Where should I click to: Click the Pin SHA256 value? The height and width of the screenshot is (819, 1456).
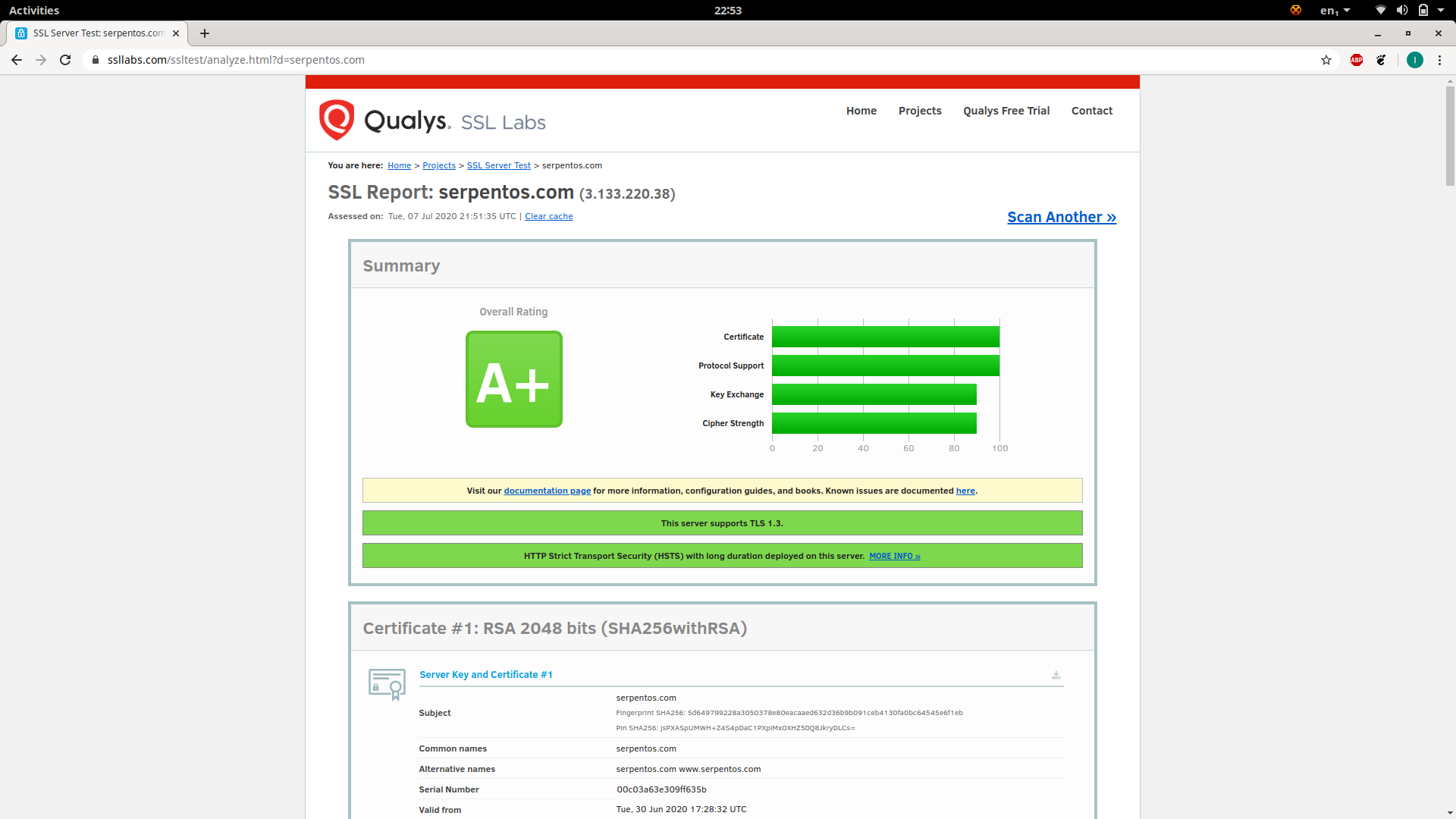click(758, 728)
